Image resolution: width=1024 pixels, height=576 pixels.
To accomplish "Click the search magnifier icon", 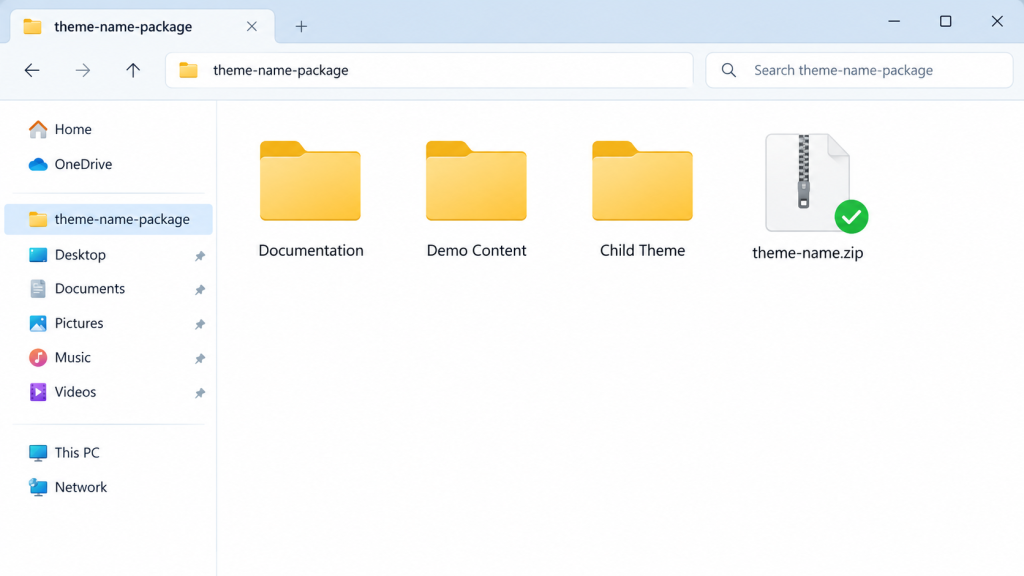I will [x=729, y=70].
